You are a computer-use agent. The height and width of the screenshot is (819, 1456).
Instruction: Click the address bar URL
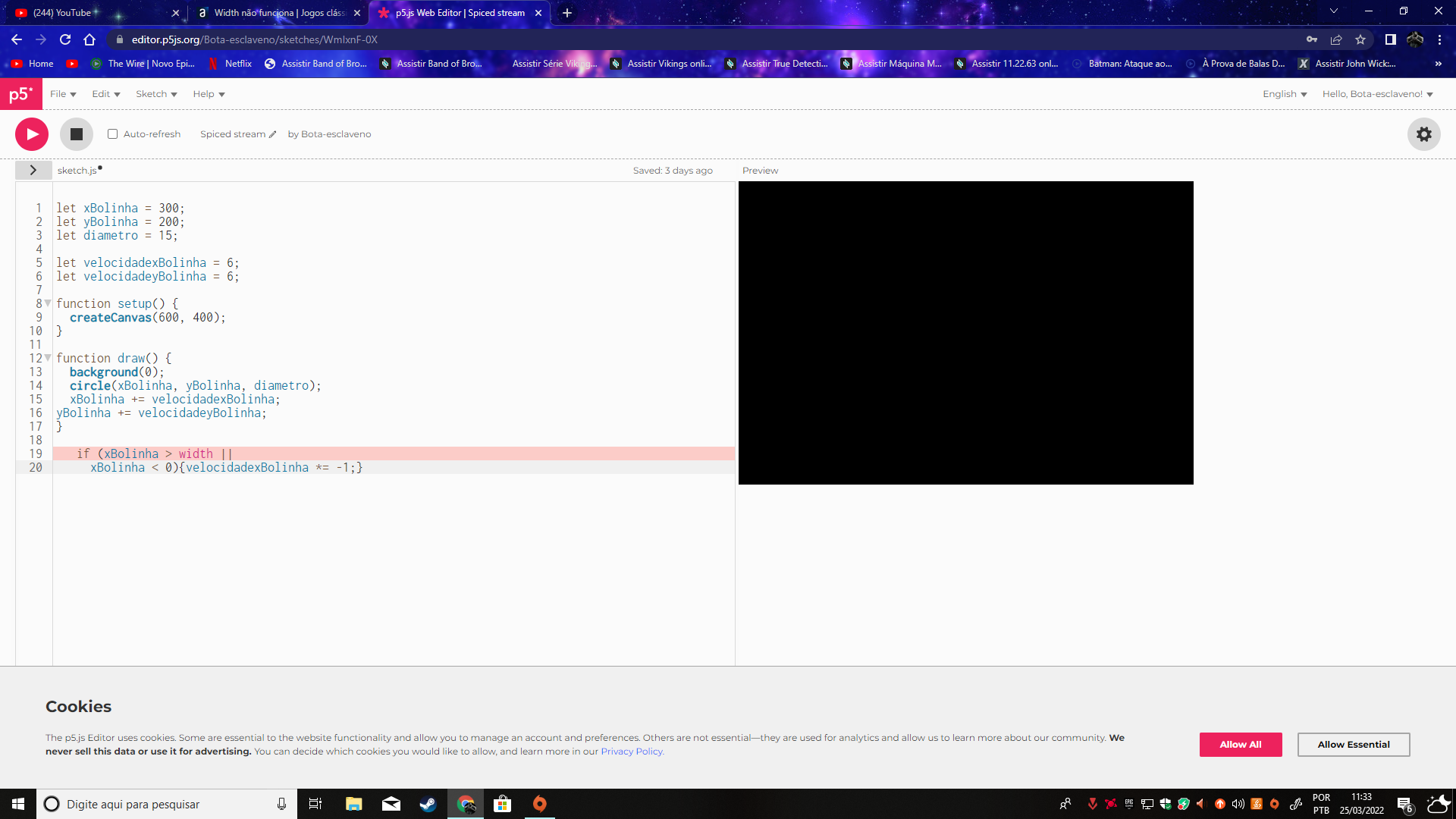point(254,39)
